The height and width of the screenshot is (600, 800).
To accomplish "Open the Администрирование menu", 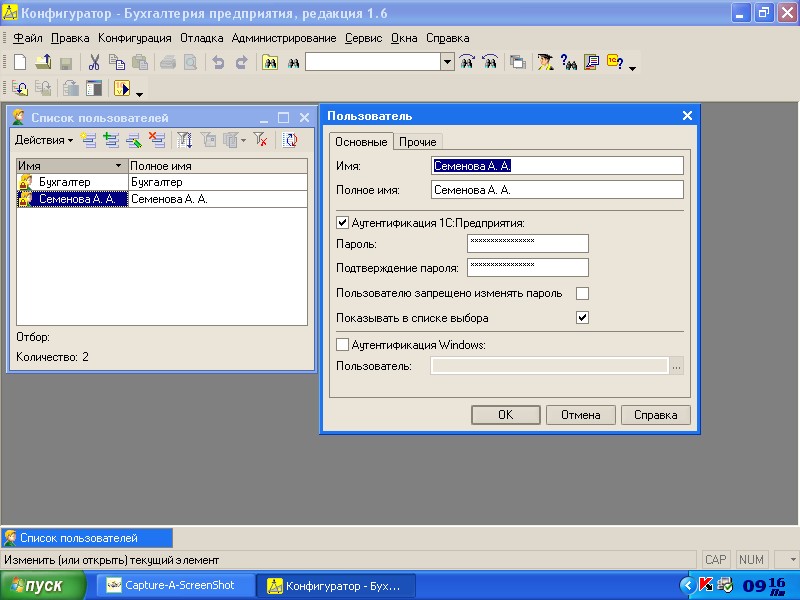I will click(284, 38).
